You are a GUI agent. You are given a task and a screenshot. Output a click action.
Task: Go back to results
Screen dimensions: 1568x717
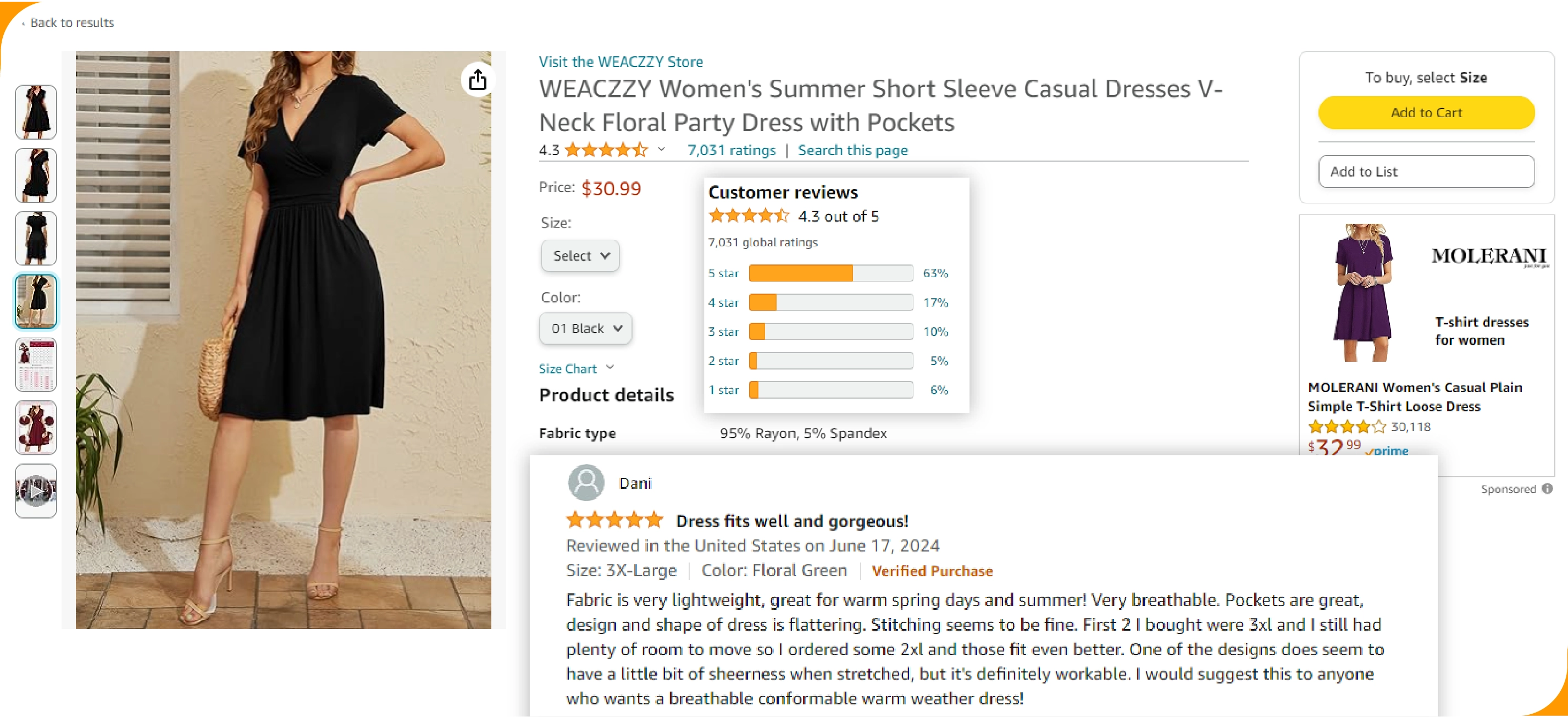tap(71, 23)
